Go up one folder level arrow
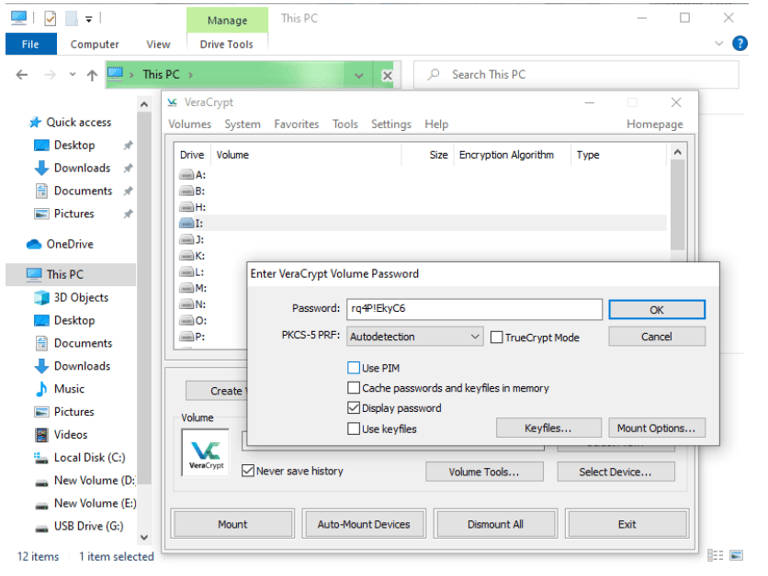Viewport: 768px width, 576px height. click(x=92, y=75)
